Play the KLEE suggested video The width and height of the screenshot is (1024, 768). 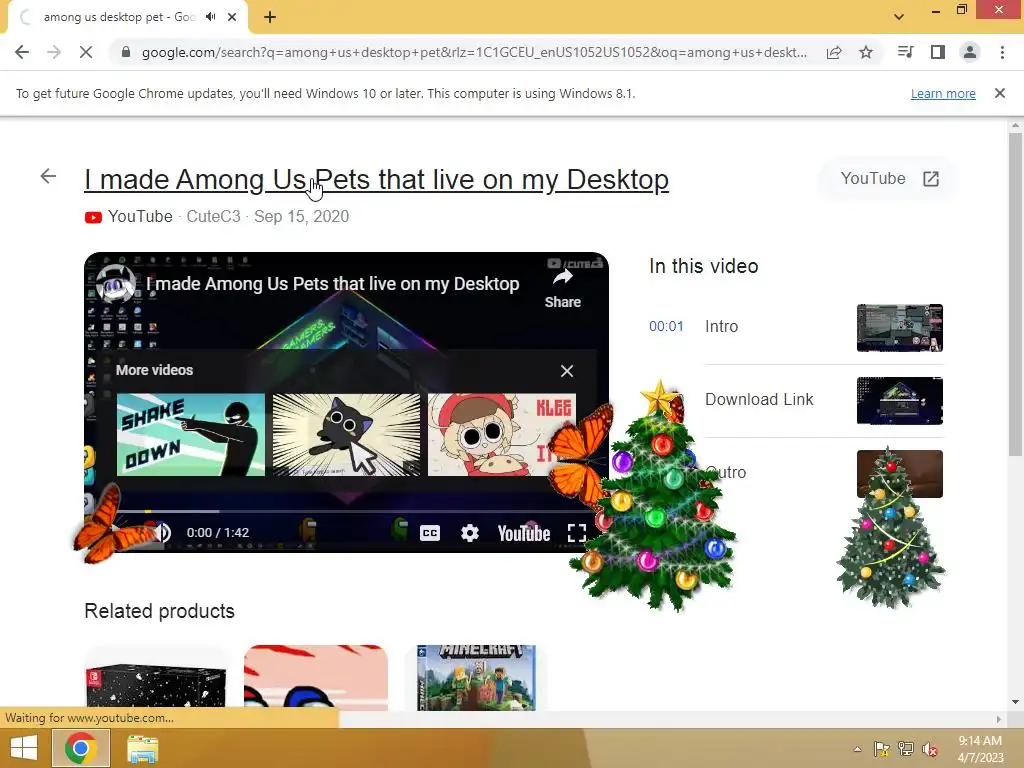point(502,434)
